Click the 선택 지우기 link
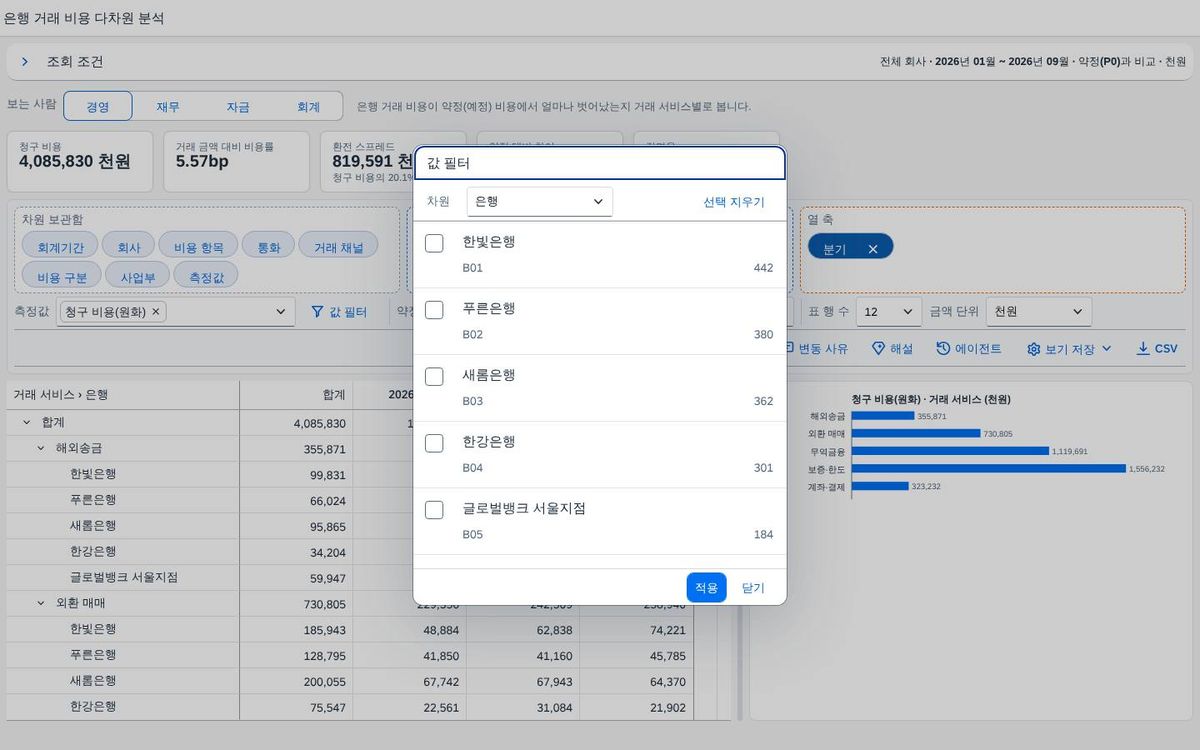This screenshot has height=750, width=1200. click(734, 202)
